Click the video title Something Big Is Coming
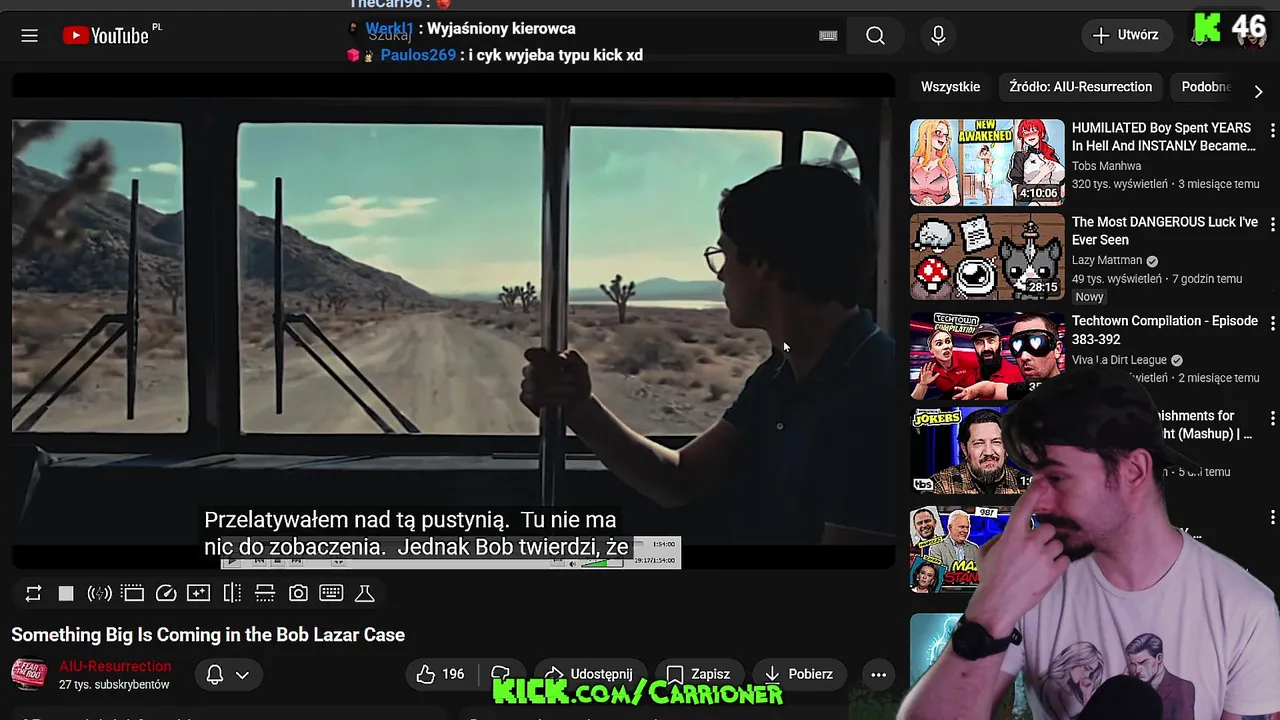The image size is (1280, 720). [x=208, y=635]
